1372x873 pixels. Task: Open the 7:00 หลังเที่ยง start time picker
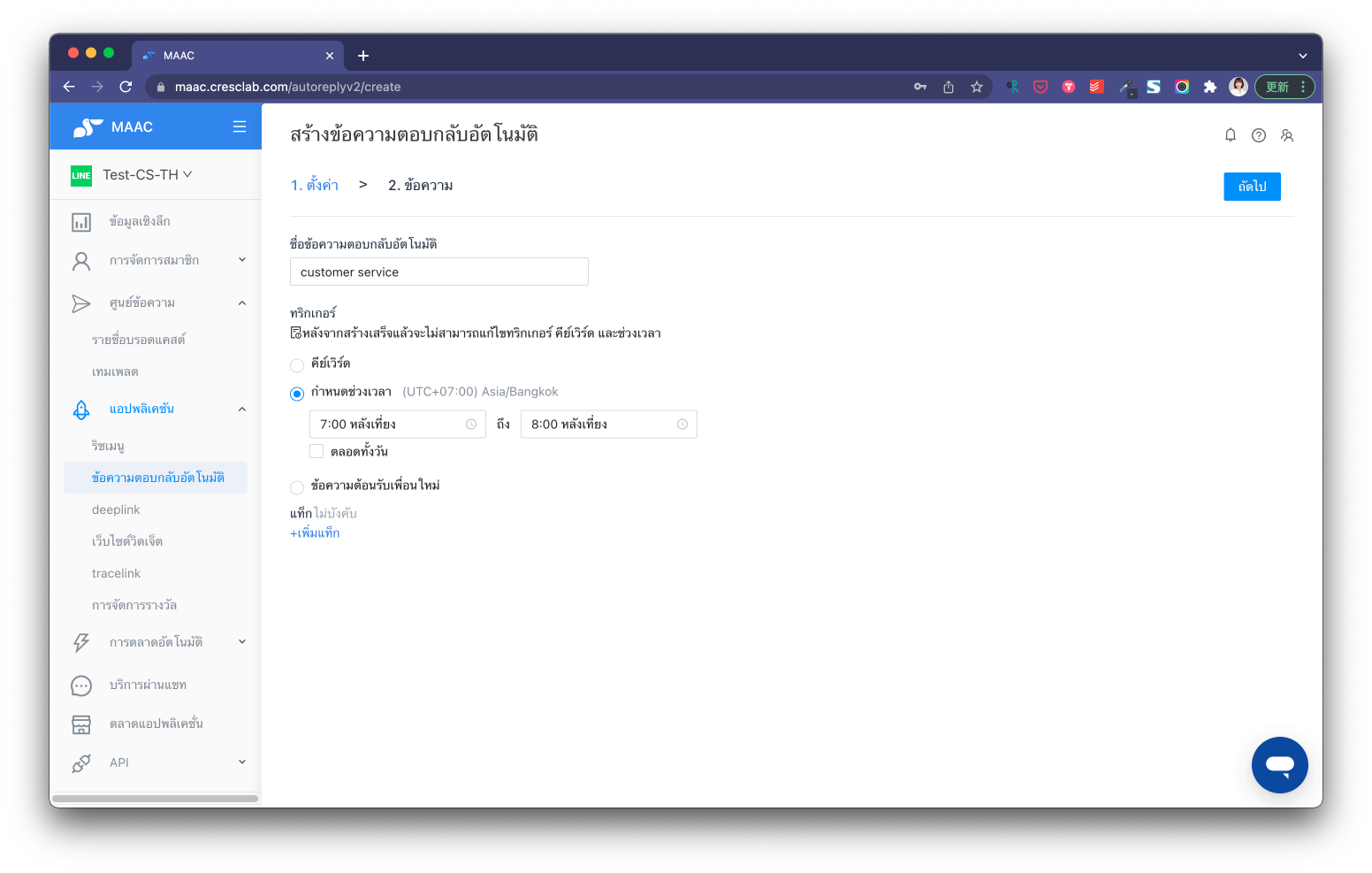[398, 425]
